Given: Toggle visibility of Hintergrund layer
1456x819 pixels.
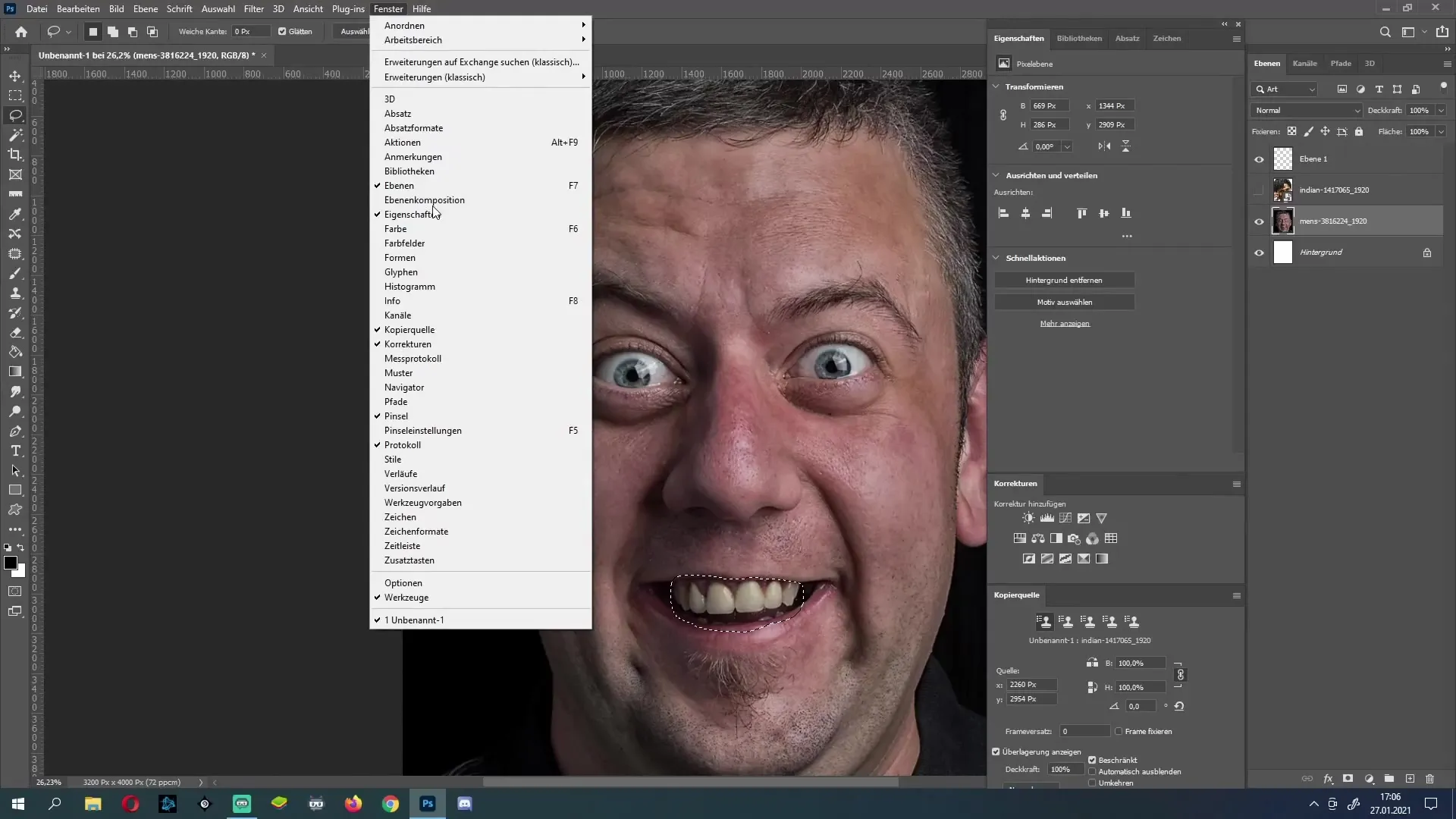Looking at the screenshot, I should tap(1258, 252).
